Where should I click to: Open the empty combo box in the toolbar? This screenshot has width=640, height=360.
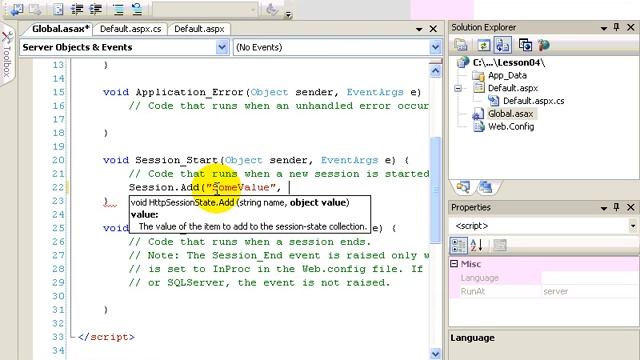pos(205,9)
